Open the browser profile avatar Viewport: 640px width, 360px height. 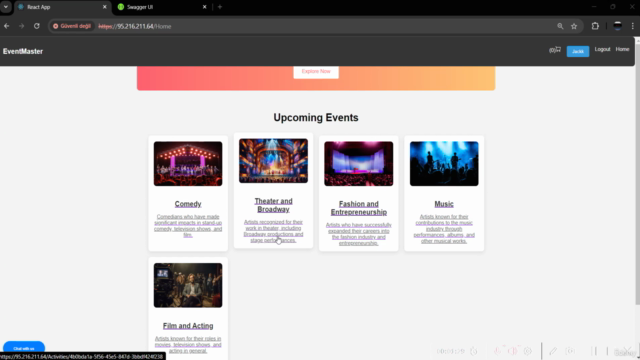pos(618,26)
